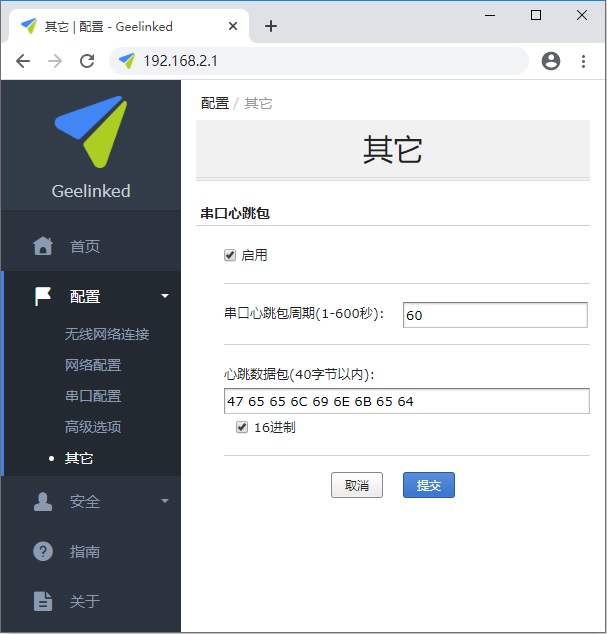Open browser profile account icon

551,61
